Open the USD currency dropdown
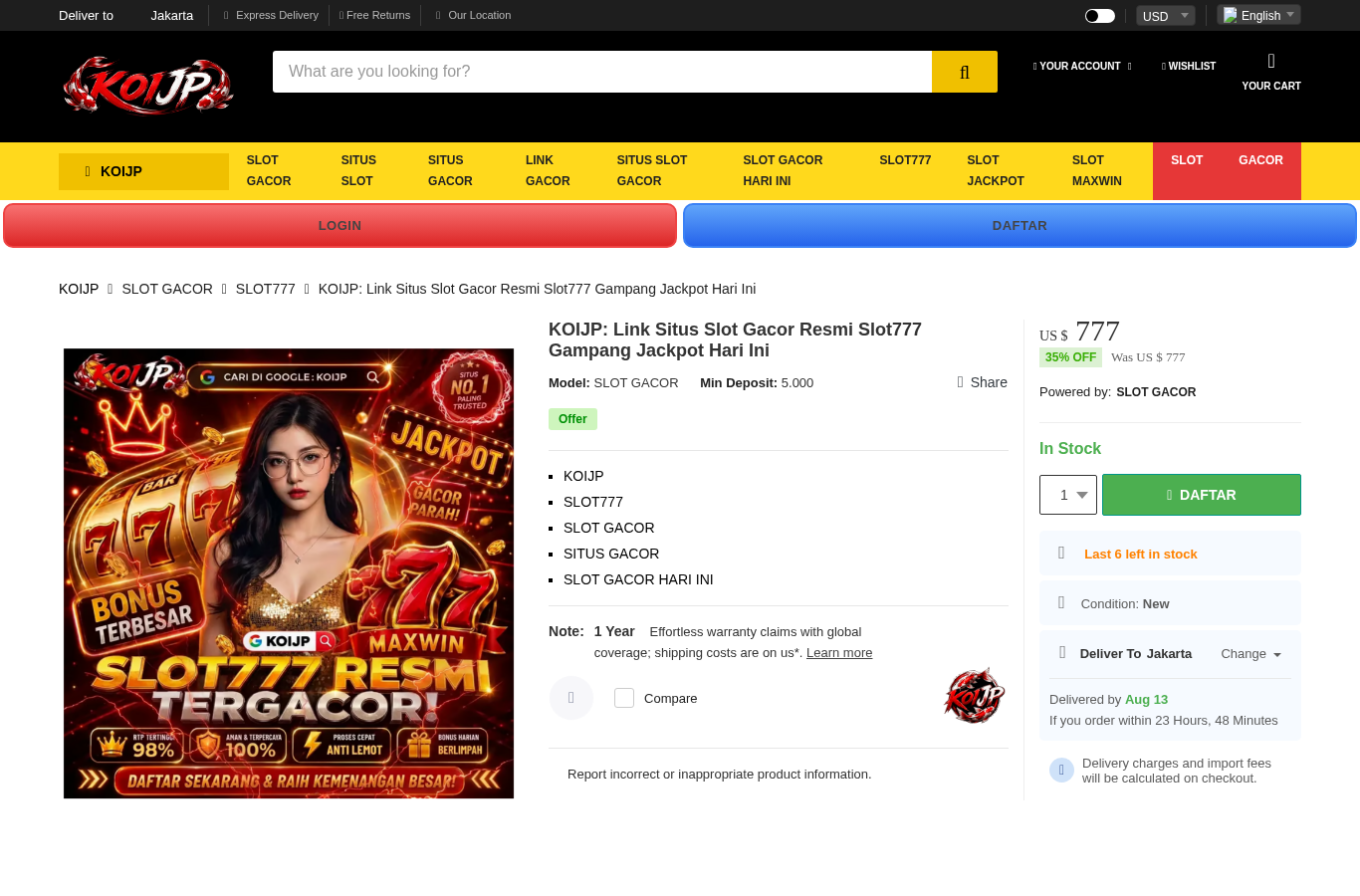 click(1166, 16)
